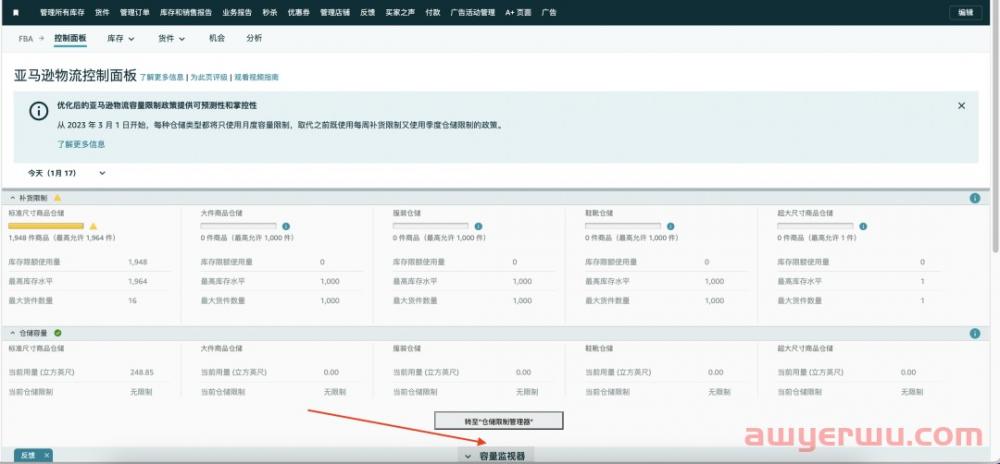The height and width of the screenshot is (464, 1000).
Task: Expand the 容量监视器 panel
Action: tap(496, 456)
